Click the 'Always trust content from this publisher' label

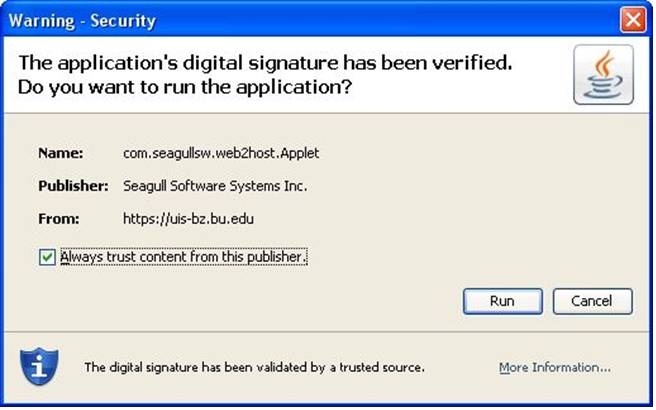coord(183,257)
